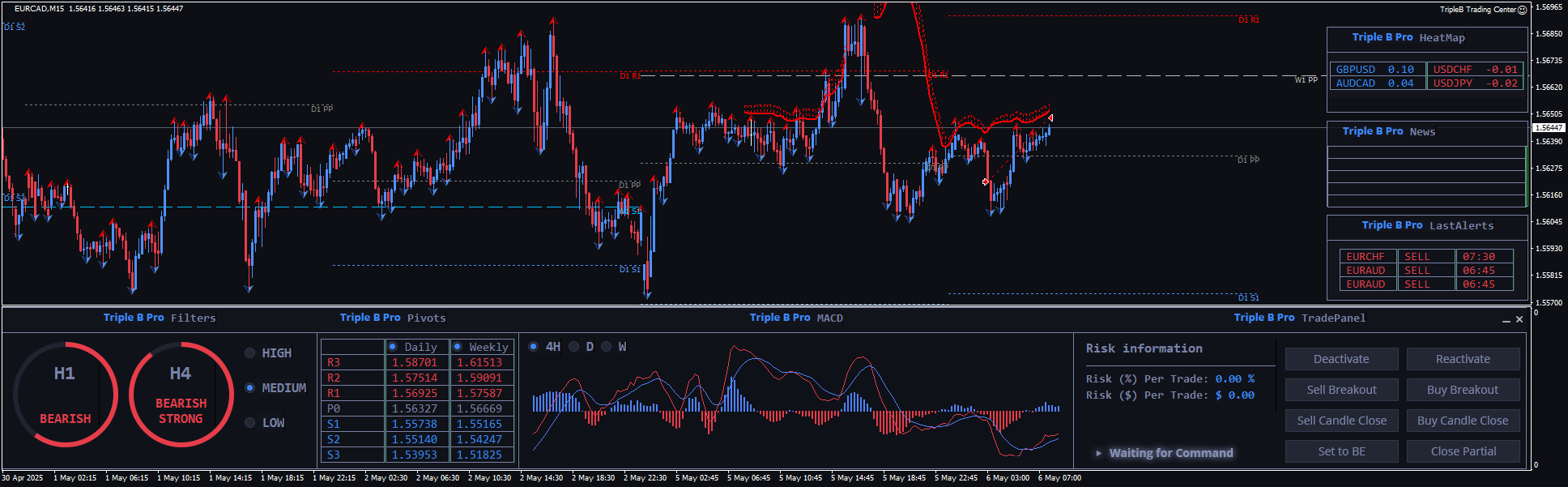Click the Close Partial button
Viewport: 1568px width, 487px height.
click(x=1463, y=451)
